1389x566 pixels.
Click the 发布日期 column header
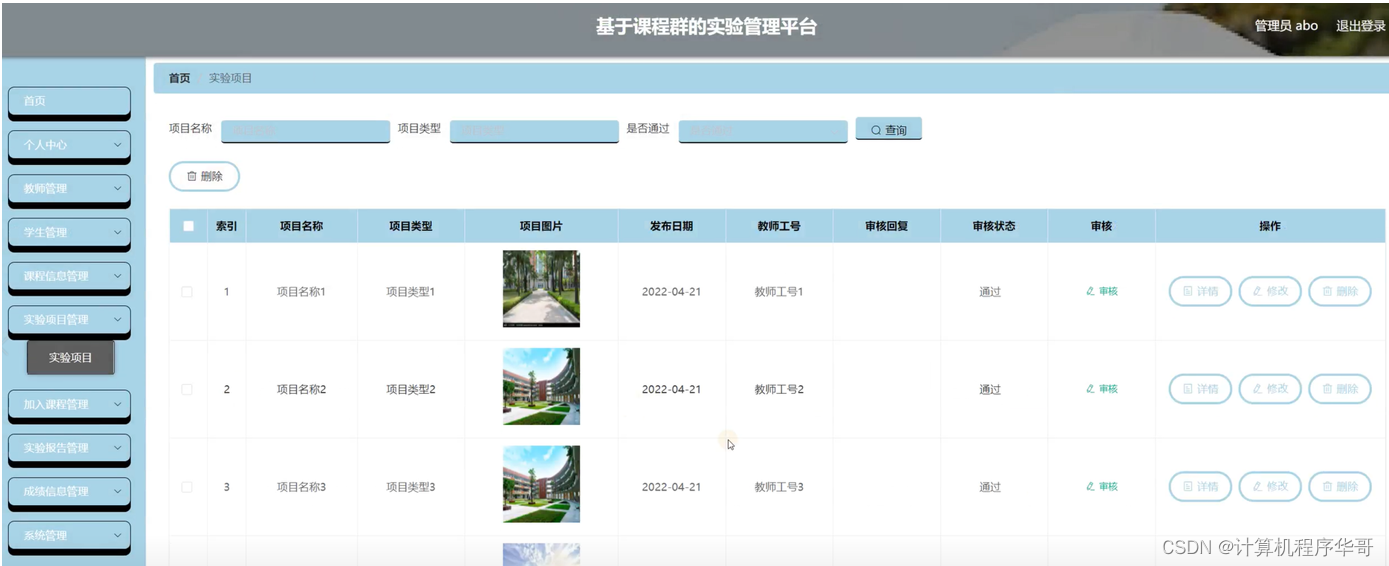(x=671, y=226)
